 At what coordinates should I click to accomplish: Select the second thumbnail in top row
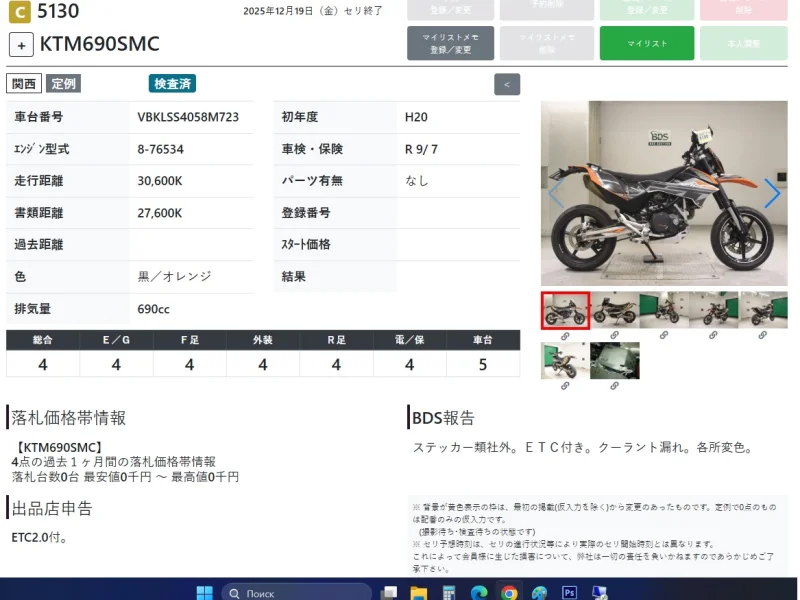615,310
